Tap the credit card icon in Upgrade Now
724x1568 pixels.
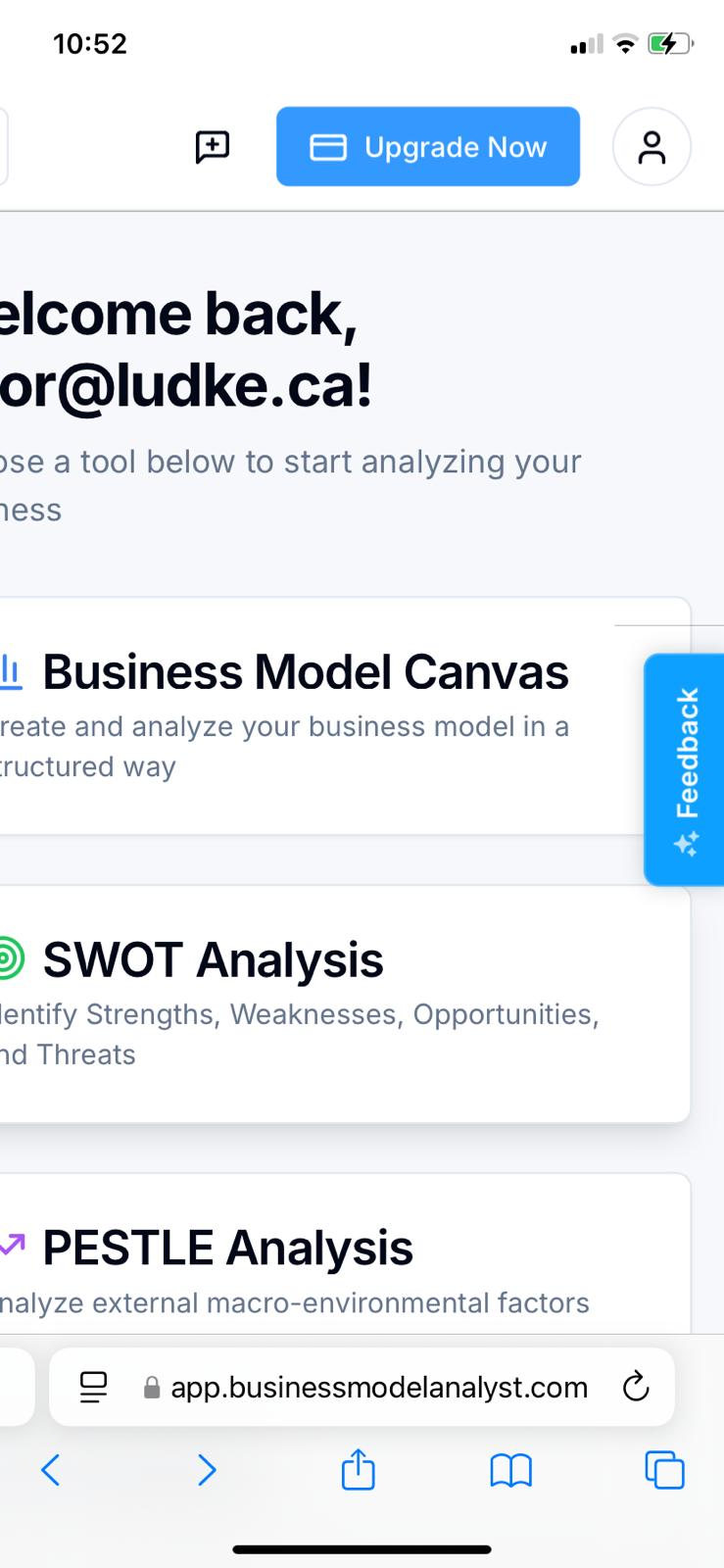(x=328, y=147)
